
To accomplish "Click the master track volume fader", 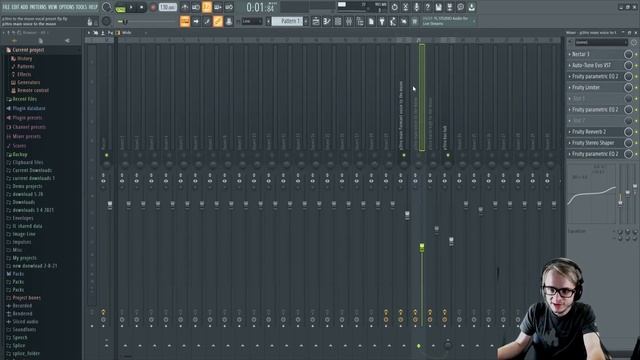I will pyautogui.click(x=110, y=205).
